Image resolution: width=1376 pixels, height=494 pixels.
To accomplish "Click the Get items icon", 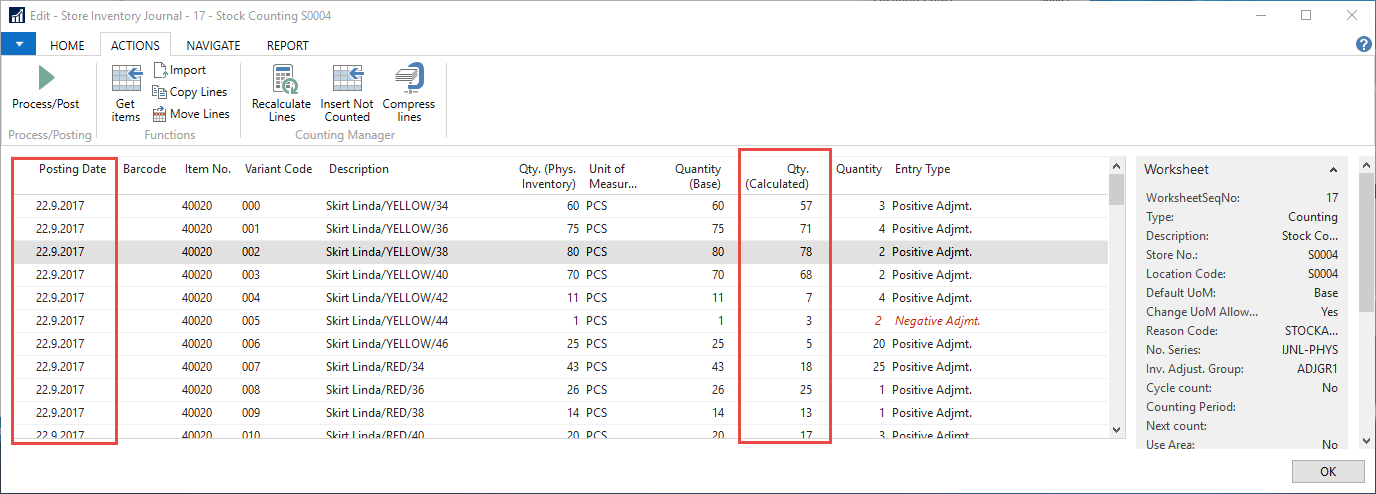I will pyautogui.click(x=126, y=79).
